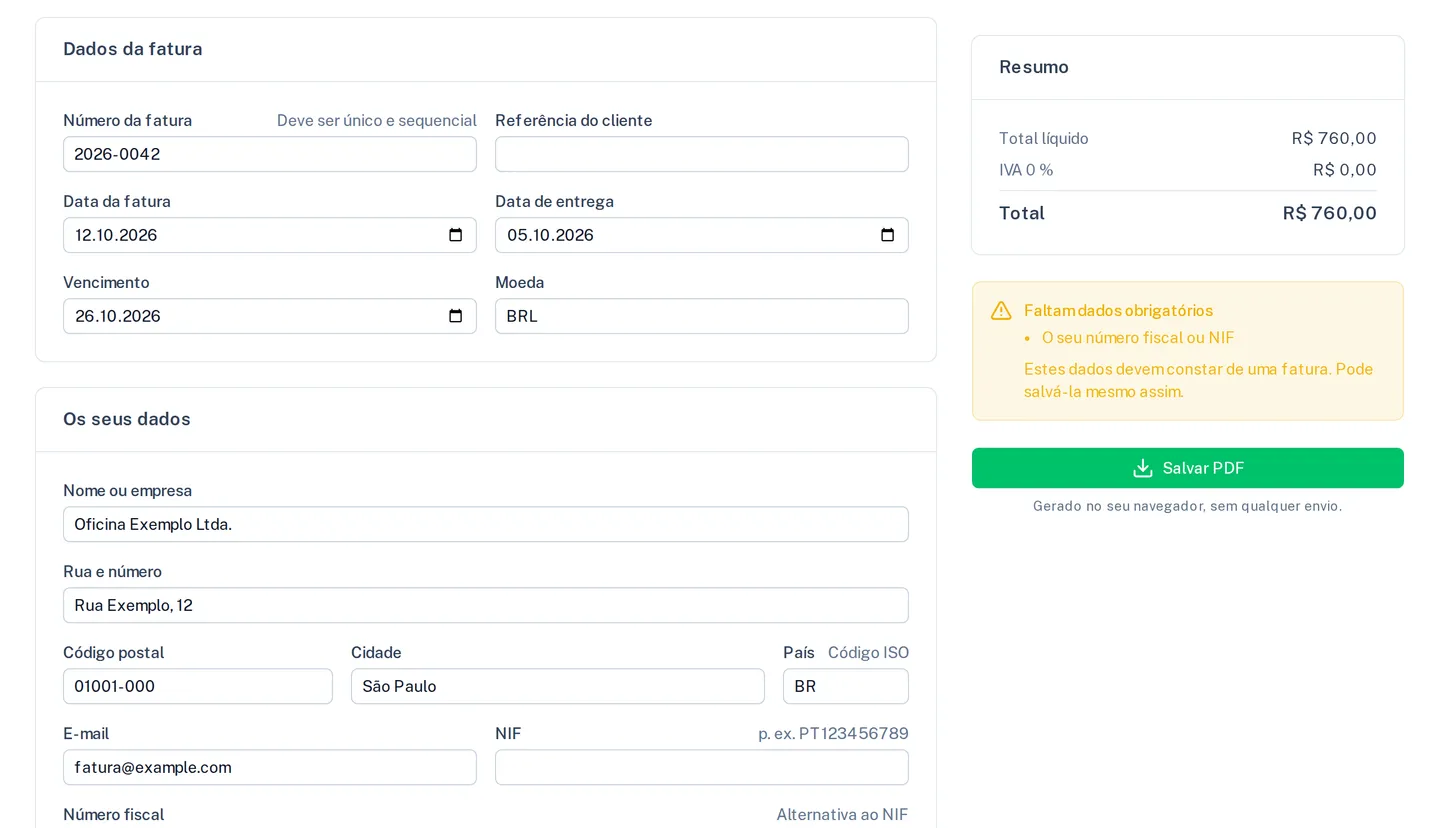
Task: Click the bold R$ 760,00 grand total
Action: point(1330,213)
